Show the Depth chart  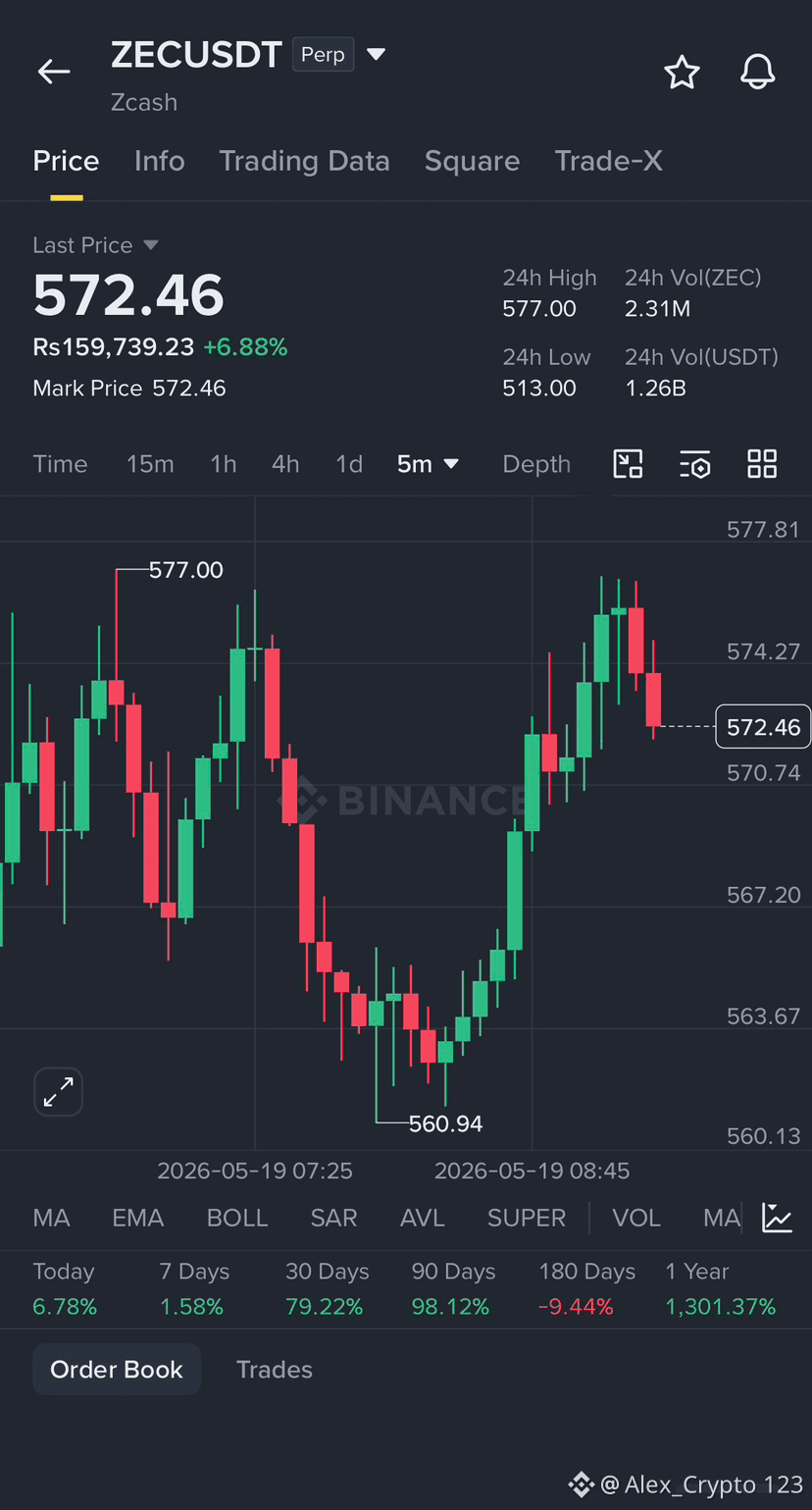pyautogui.click(x=536, y=464)
